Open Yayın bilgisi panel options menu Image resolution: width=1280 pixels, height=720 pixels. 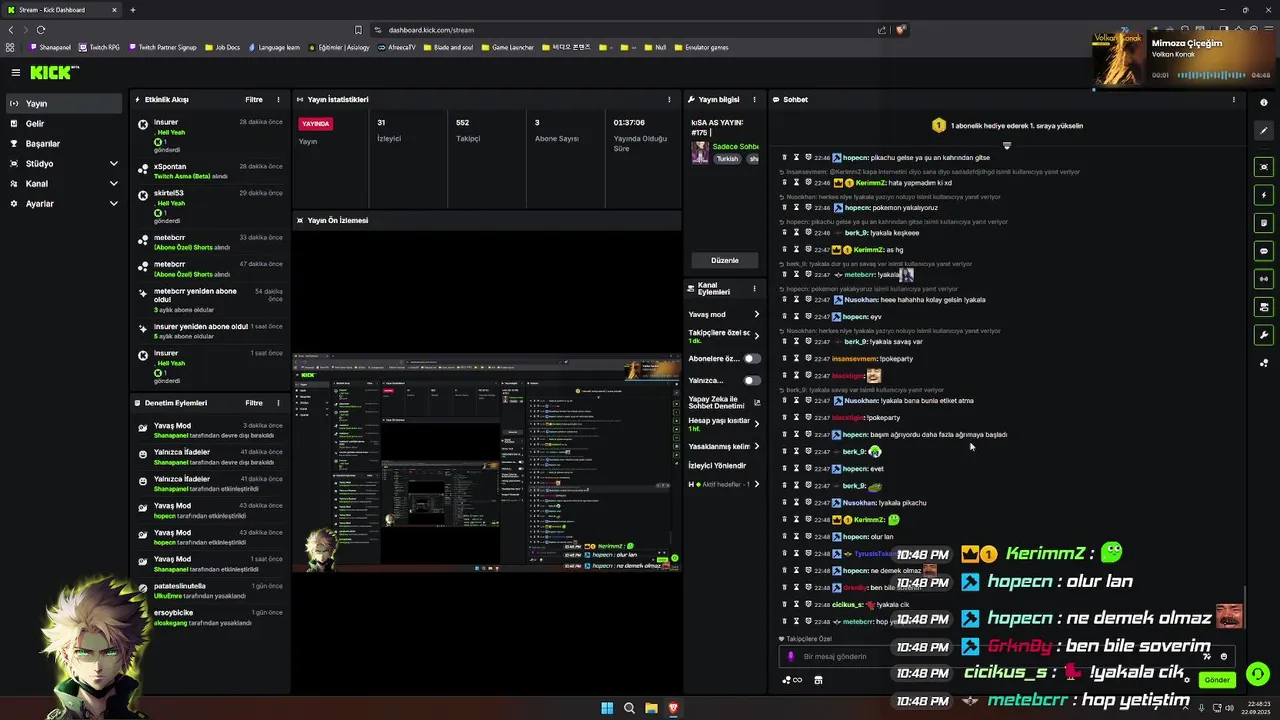click(754, 99)
